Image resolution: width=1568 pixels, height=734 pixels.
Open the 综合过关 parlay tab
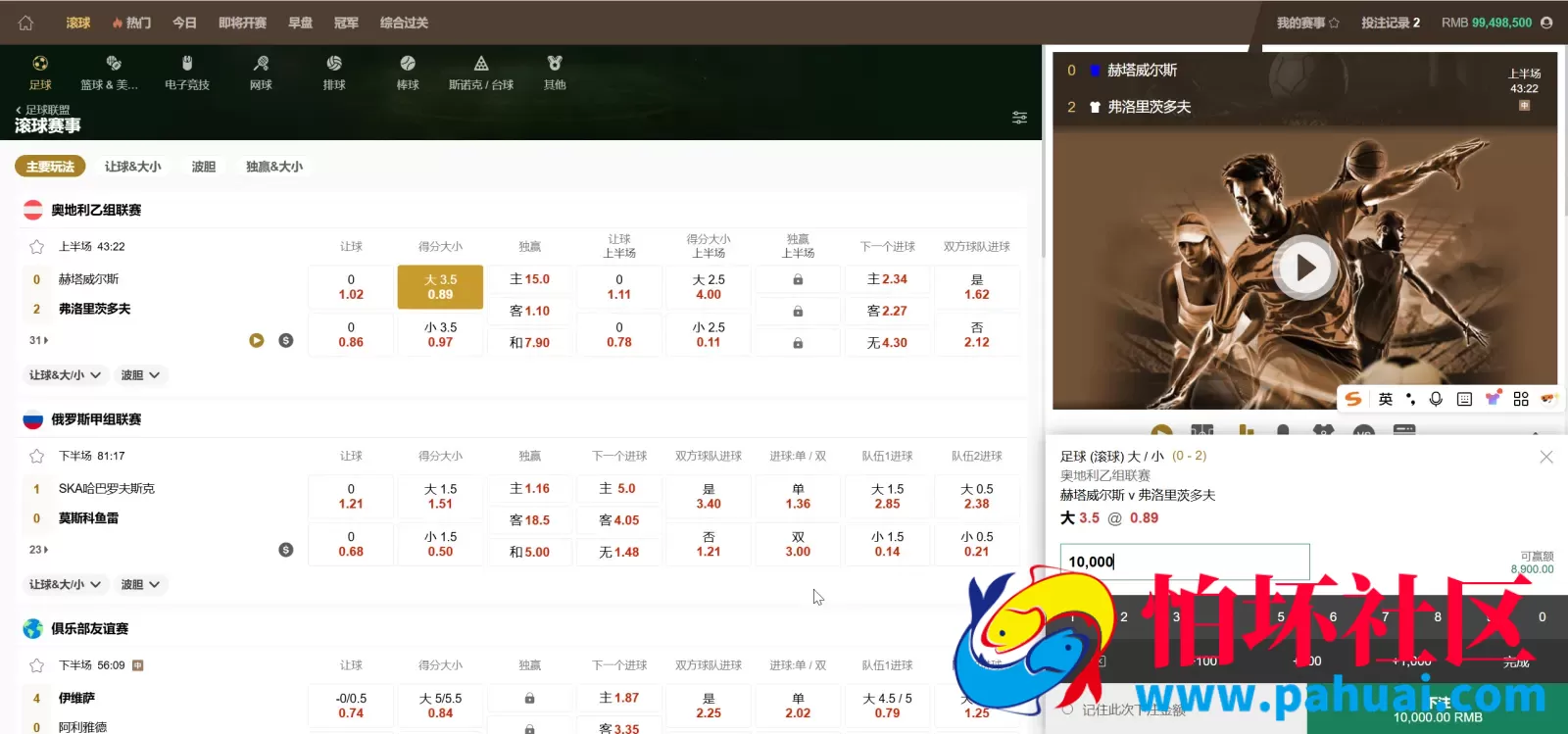404,23
